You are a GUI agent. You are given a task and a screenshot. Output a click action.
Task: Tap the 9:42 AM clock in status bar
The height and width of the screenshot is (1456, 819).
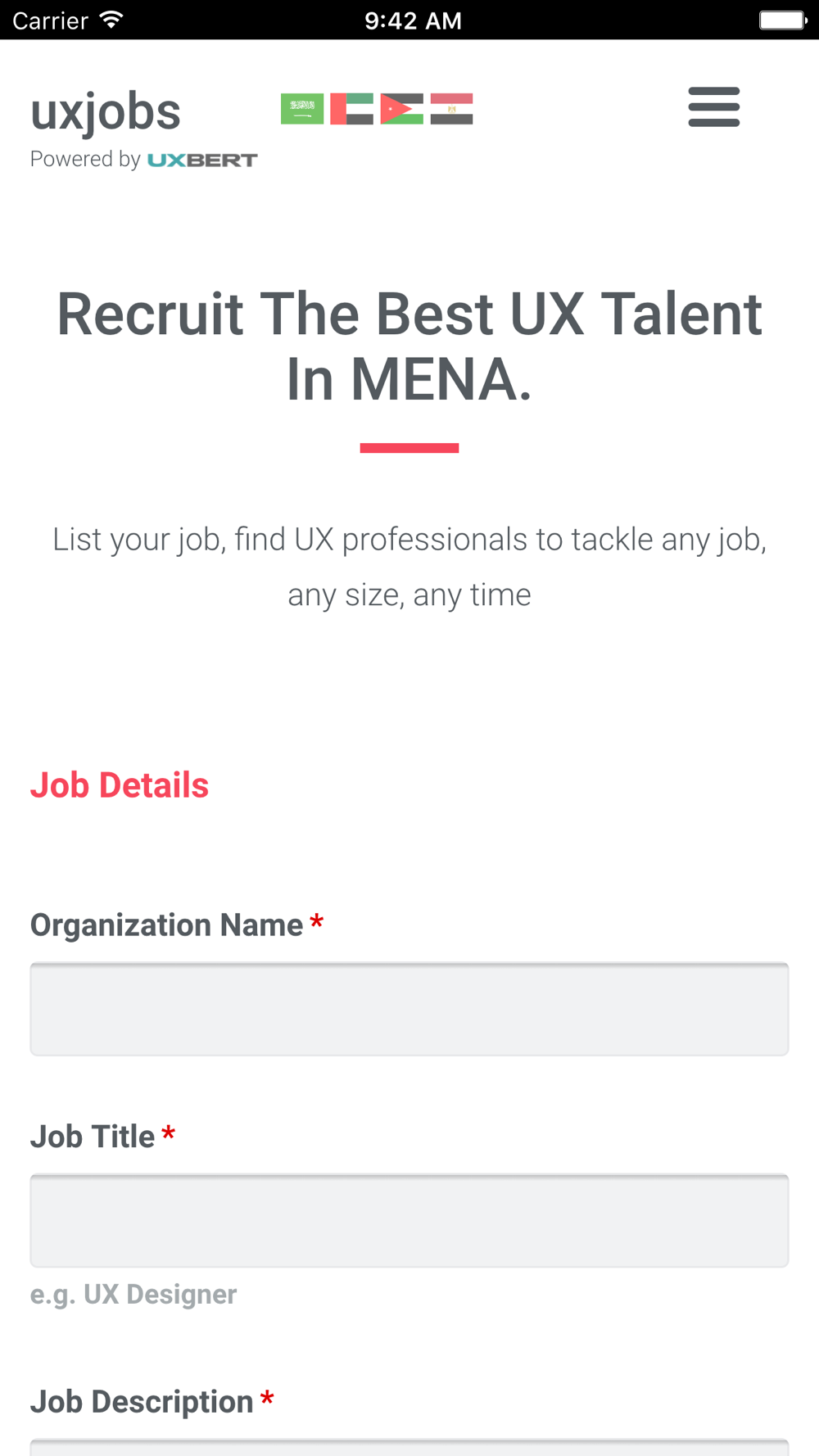[413, 20]
